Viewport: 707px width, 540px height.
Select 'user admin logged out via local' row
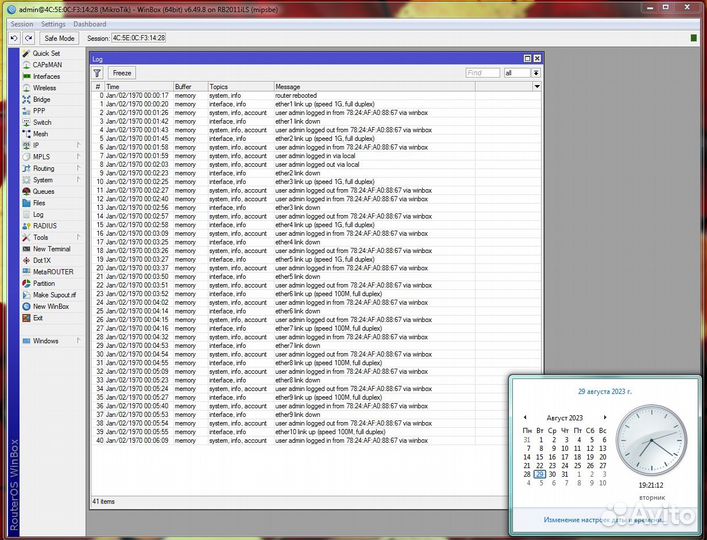click(x=316, y=165)
